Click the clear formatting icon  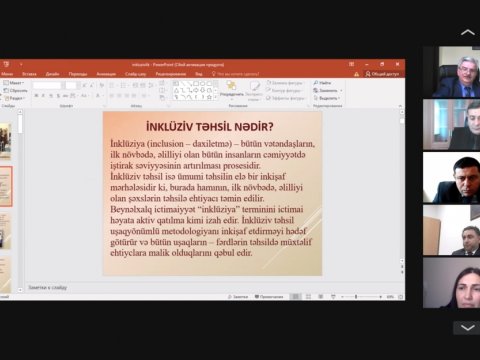[x=102, y=86]
